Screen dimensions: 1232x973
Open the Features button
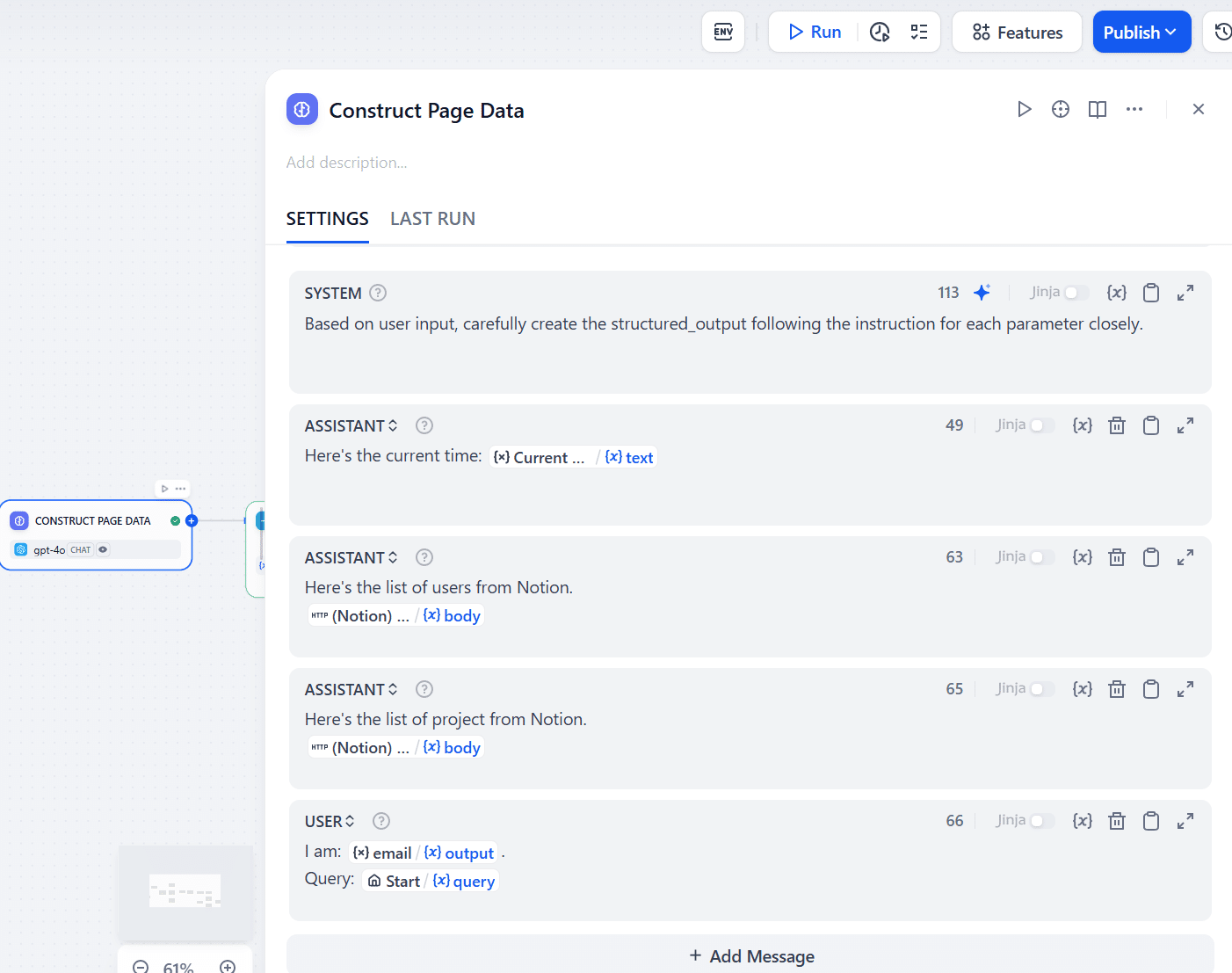(x=1017, y=33)
